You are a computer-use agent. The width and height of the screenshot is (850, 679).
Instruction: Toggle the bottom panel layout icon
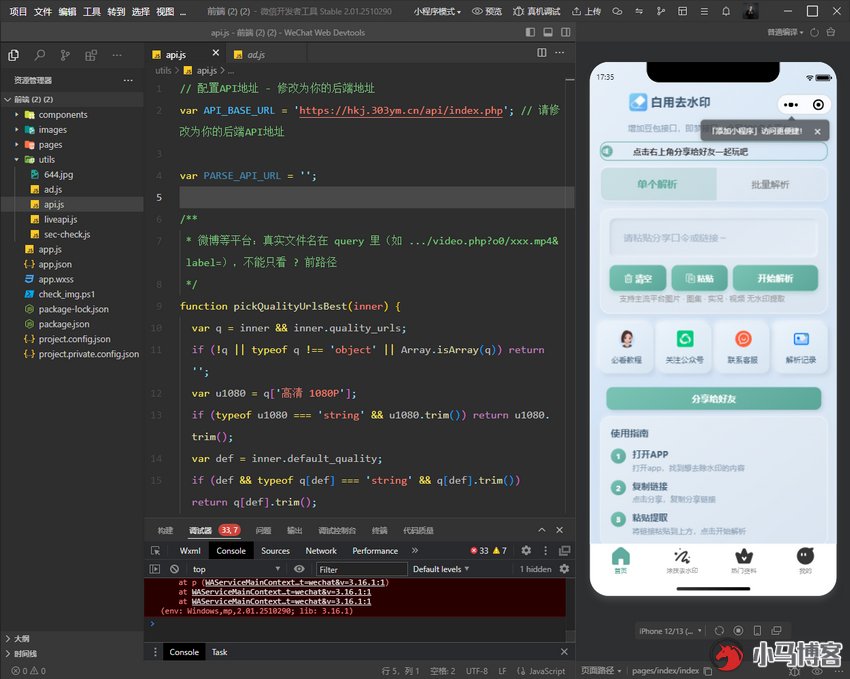548,33
